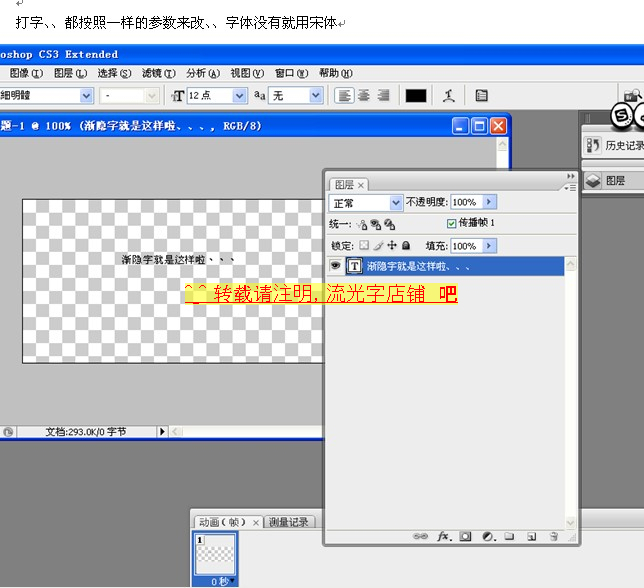Screen dimensions: 644x588
Task: Open the font family dropdown
Action: [x=86, y=96]
